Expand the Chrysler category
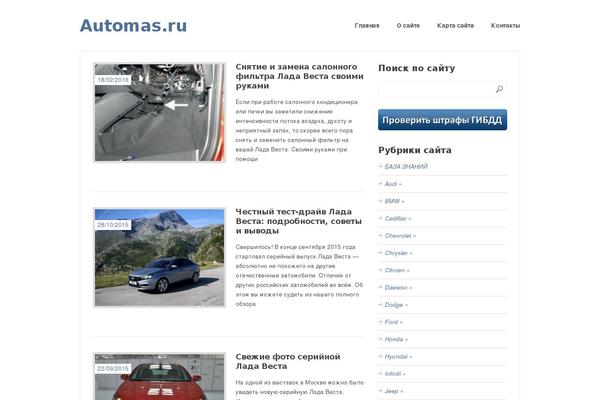 [398, 253]
